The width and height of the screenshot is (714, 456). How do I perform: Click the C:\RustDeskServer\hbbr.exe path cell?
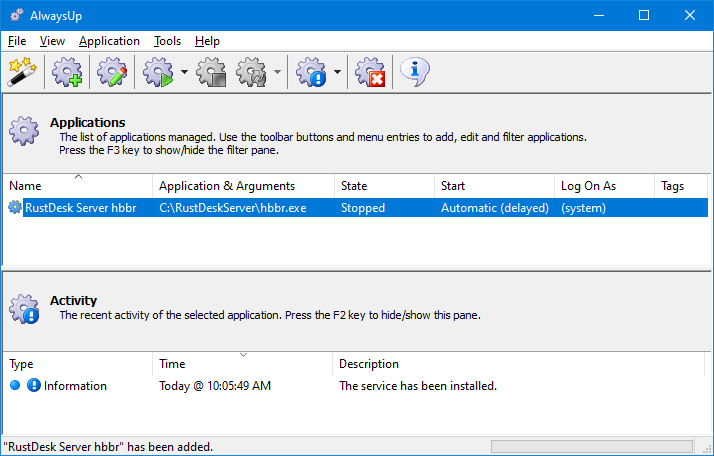coord(233,208)
